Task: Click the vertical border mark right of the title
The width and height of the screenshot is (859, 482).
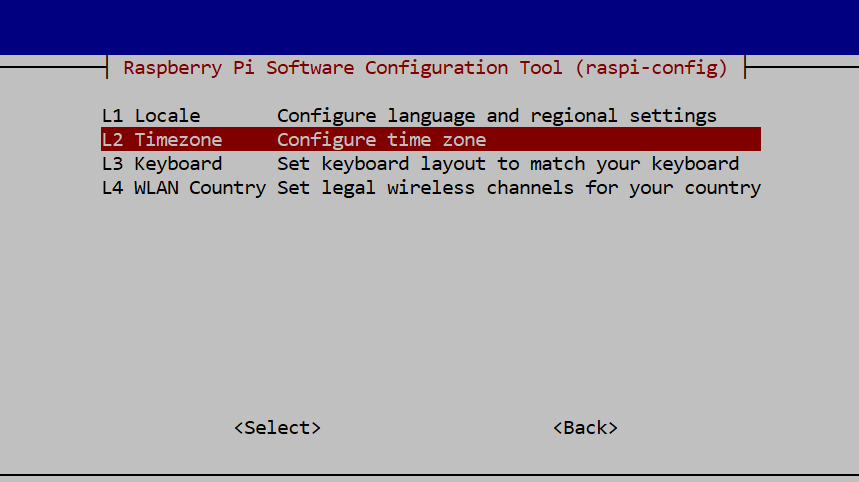Action: click(x=745, y=67)
